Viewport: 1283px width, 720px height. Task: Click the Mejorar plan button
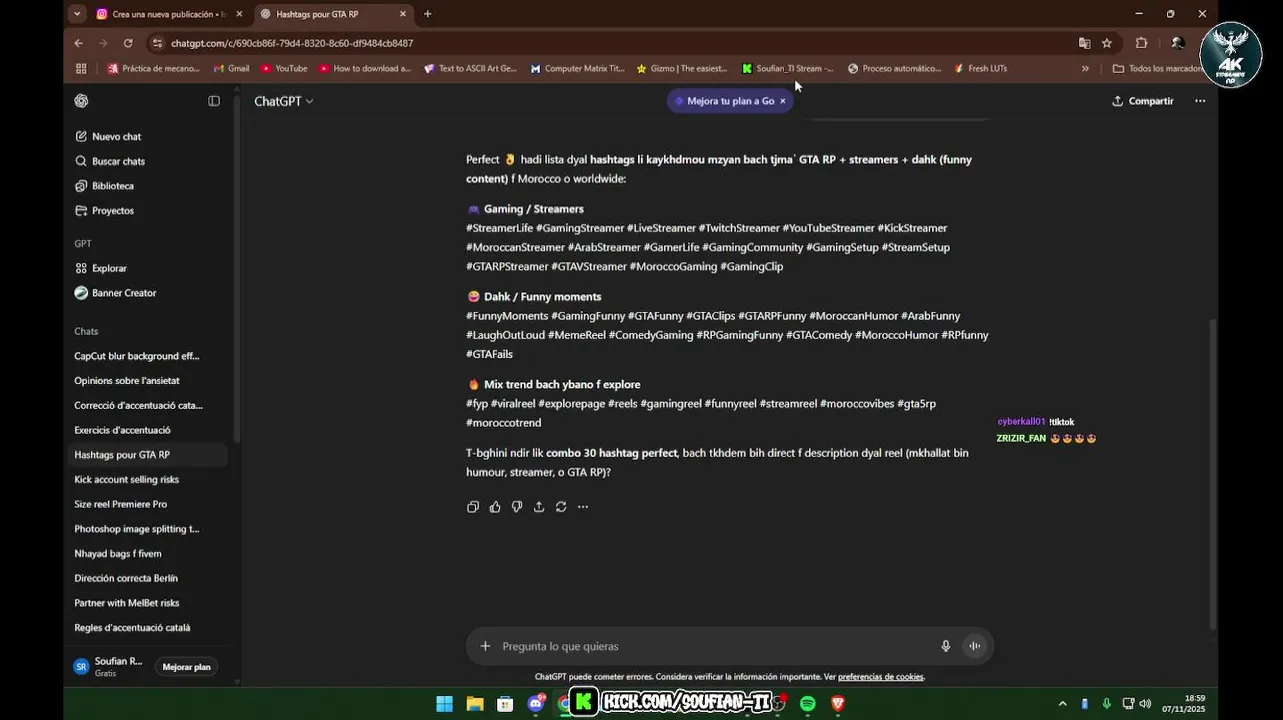tap(187, 667)
